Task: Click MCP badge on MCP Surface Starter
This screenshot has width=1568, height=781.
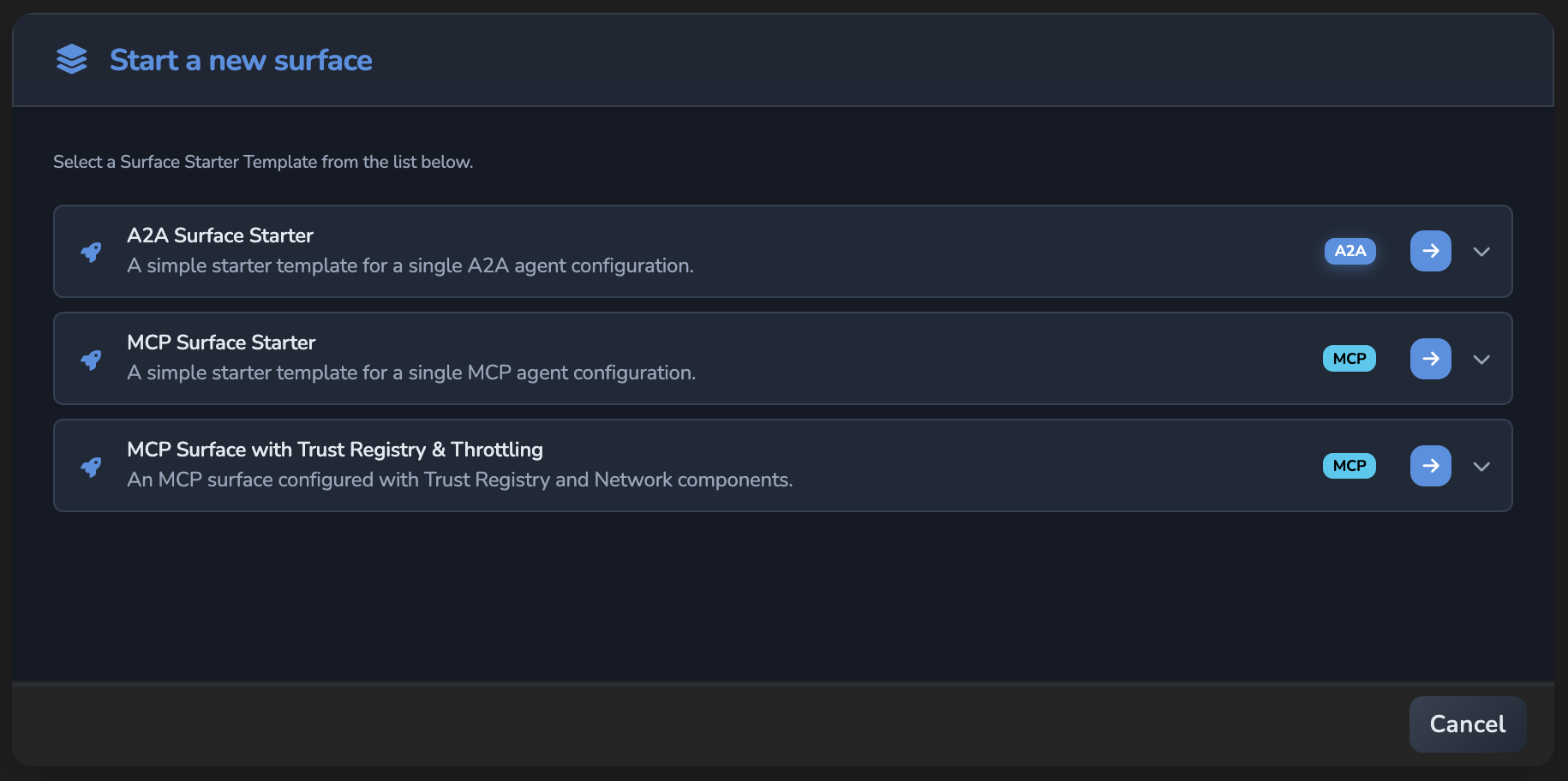Action: tap(1350, 359)
